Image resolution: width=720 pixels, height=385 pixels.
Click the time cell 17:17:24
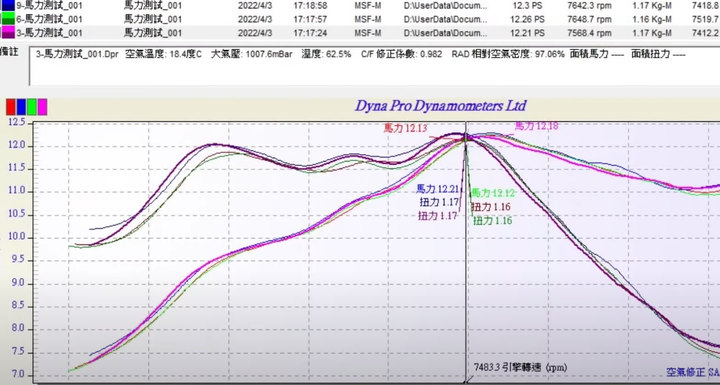(x=310, y=33)
